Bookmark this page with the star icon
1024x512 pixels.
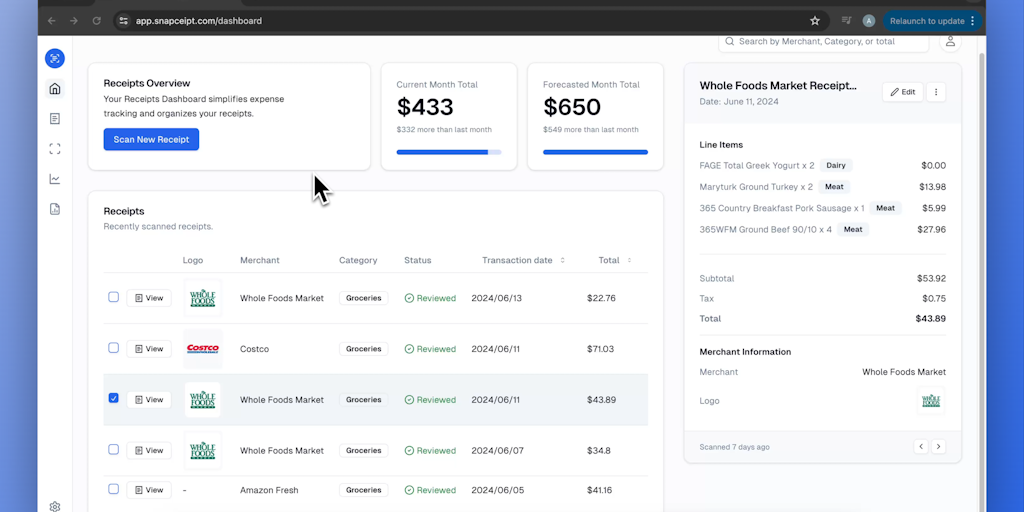[x=815, y=20]
